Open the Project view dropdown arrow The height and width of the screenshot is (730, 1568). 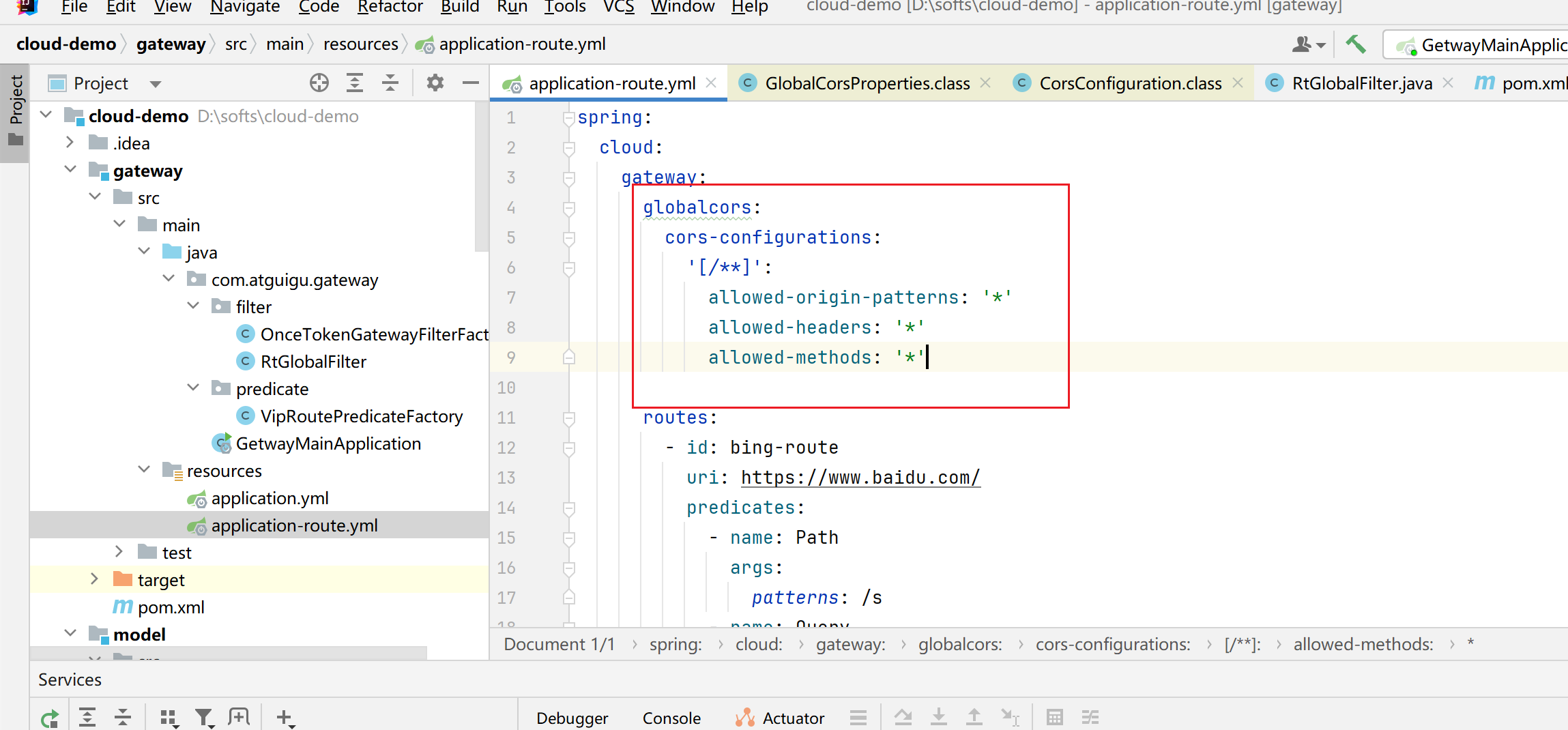(156, 84)
